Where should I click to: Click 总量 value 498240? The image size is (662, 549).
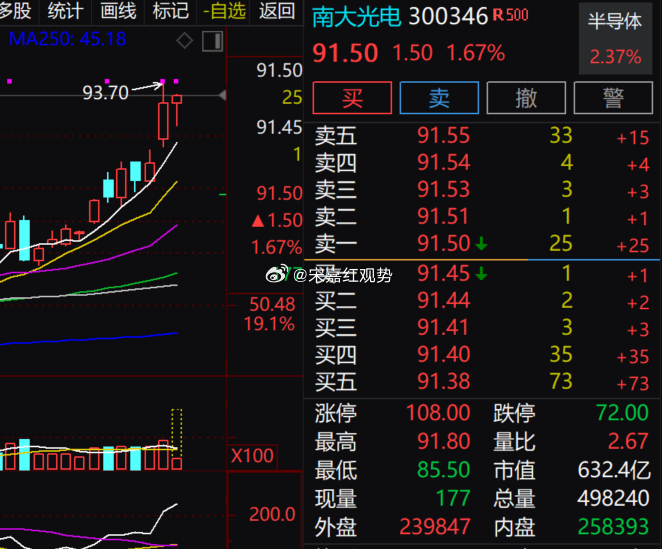[x=613, y=499]
